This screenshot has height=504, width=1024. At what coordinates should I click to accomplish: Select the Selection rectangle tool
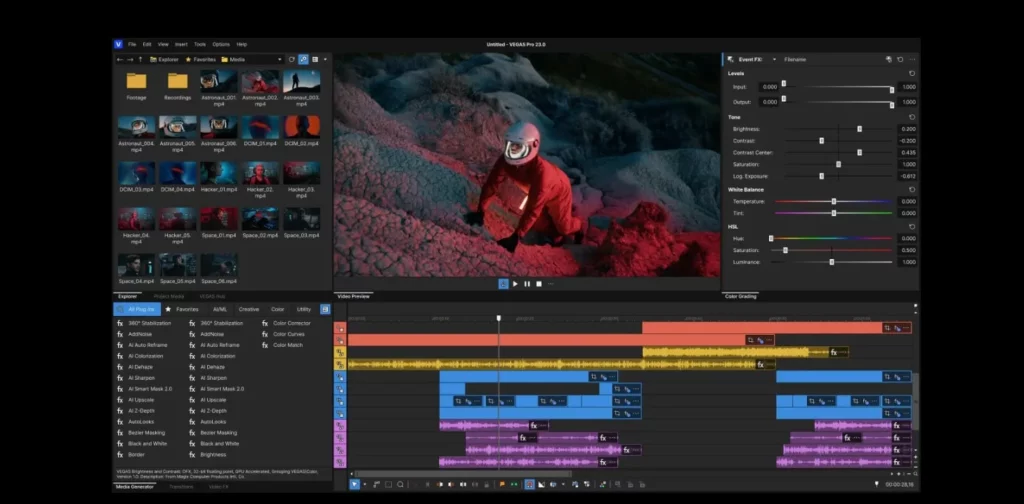(x=388, y=484)
